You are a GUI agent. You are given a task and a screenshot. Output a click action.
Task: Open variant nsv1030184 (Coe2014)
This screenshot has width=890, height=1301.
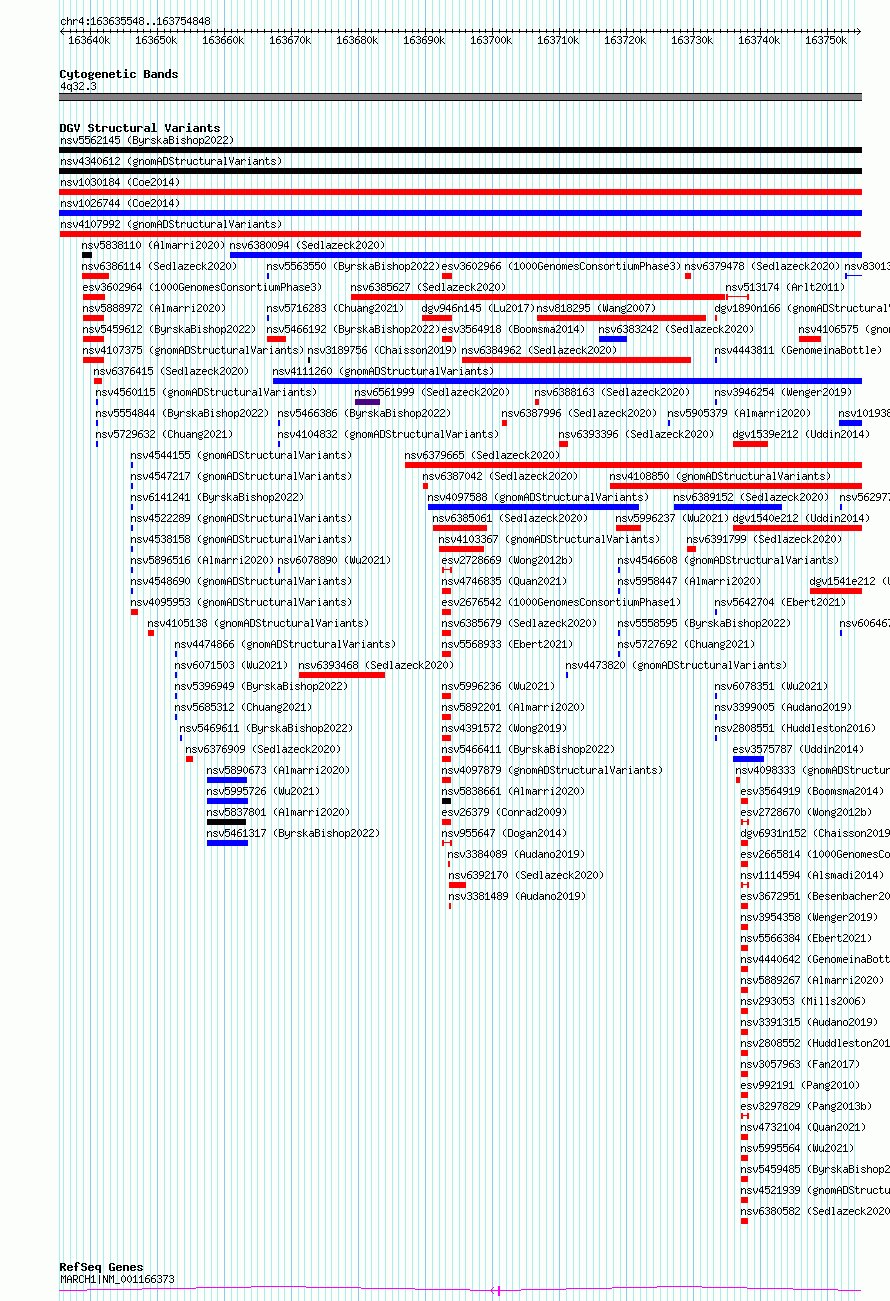(x=119, y=182)
